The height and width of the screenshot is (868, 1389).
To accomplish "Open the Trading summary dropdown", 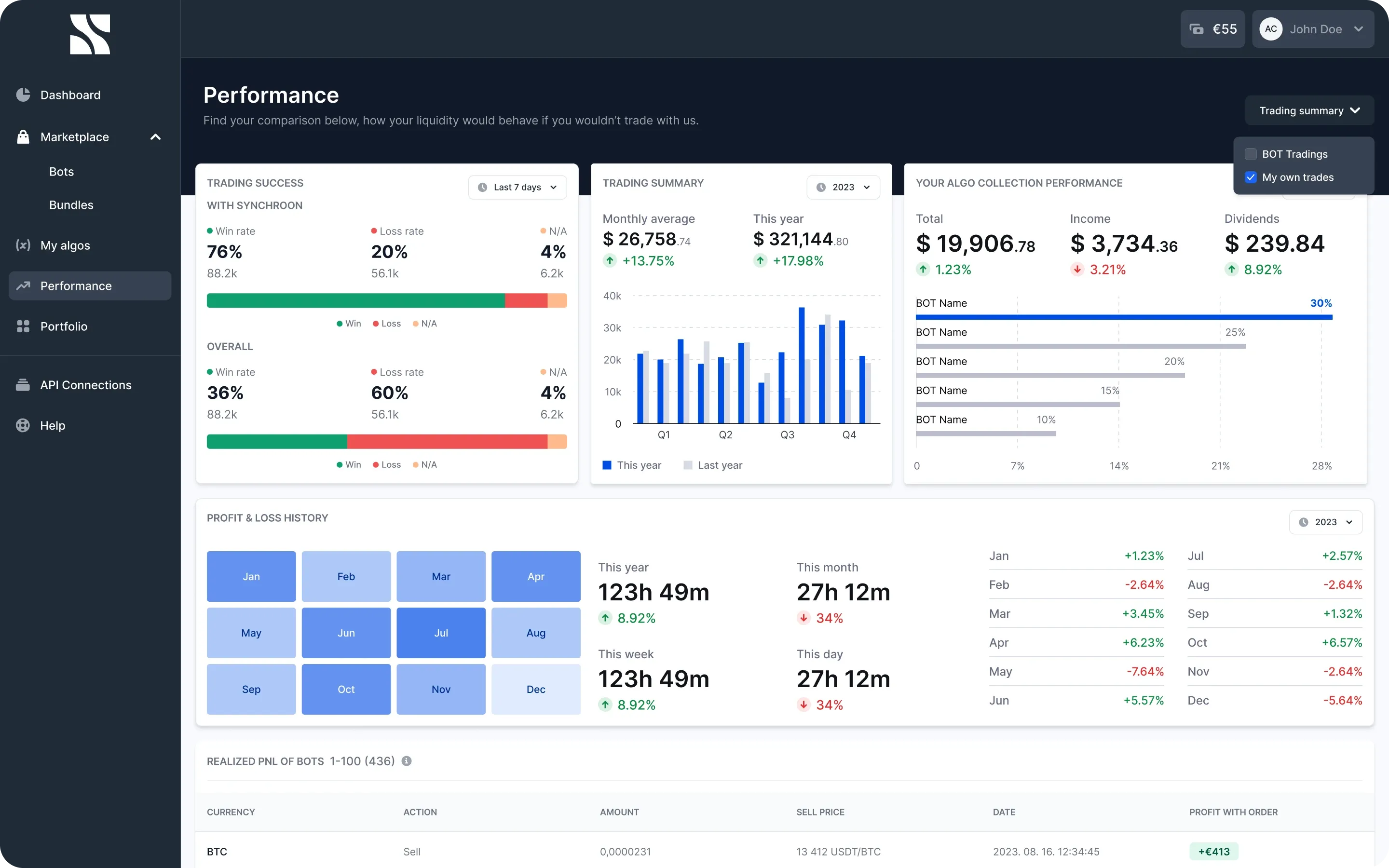I will 1309,110.
